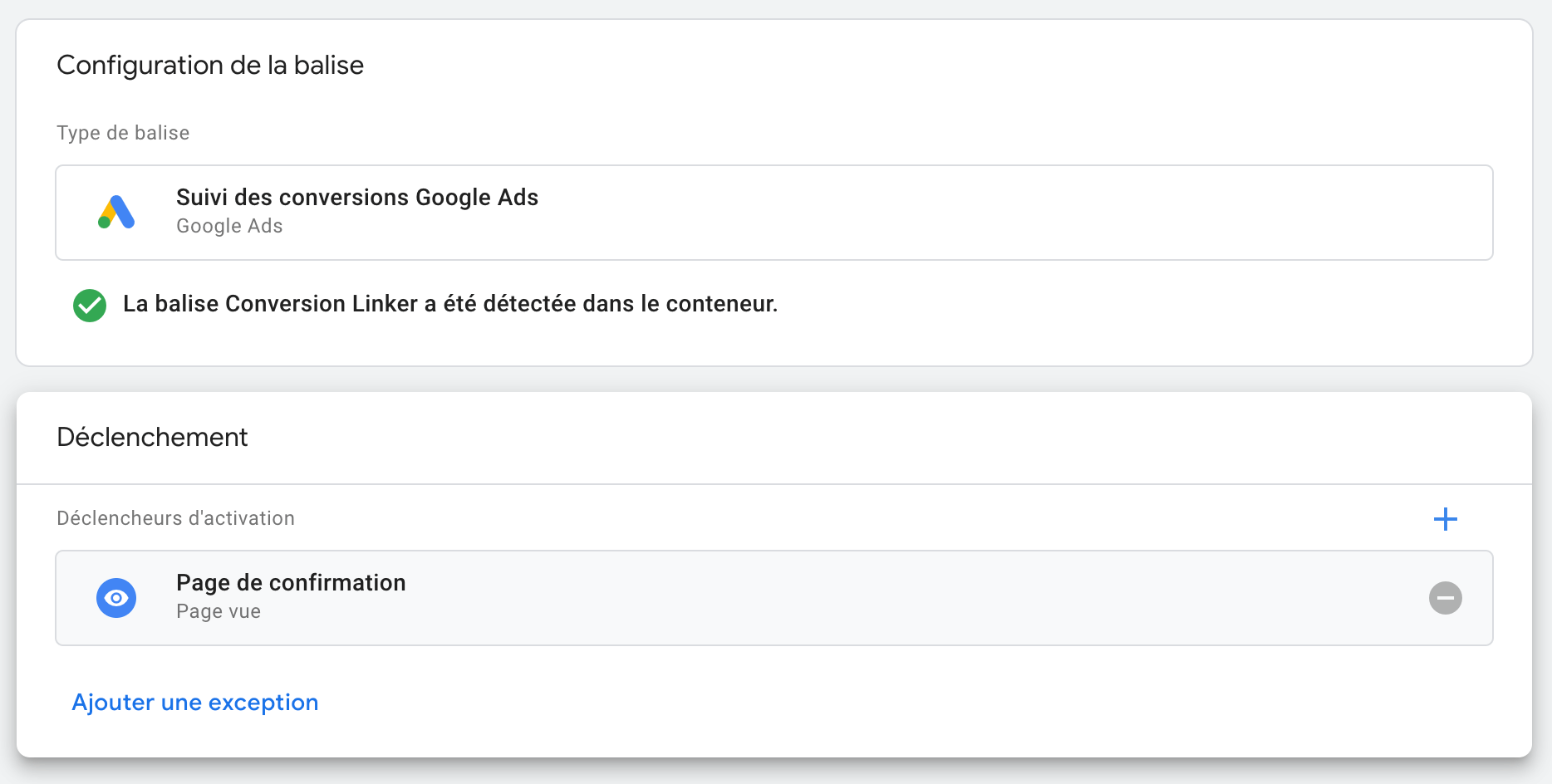Viewport: 1552px width, 784px height.
Task: Open the Ajouter une exception link
Action: (x=195, y=703)
